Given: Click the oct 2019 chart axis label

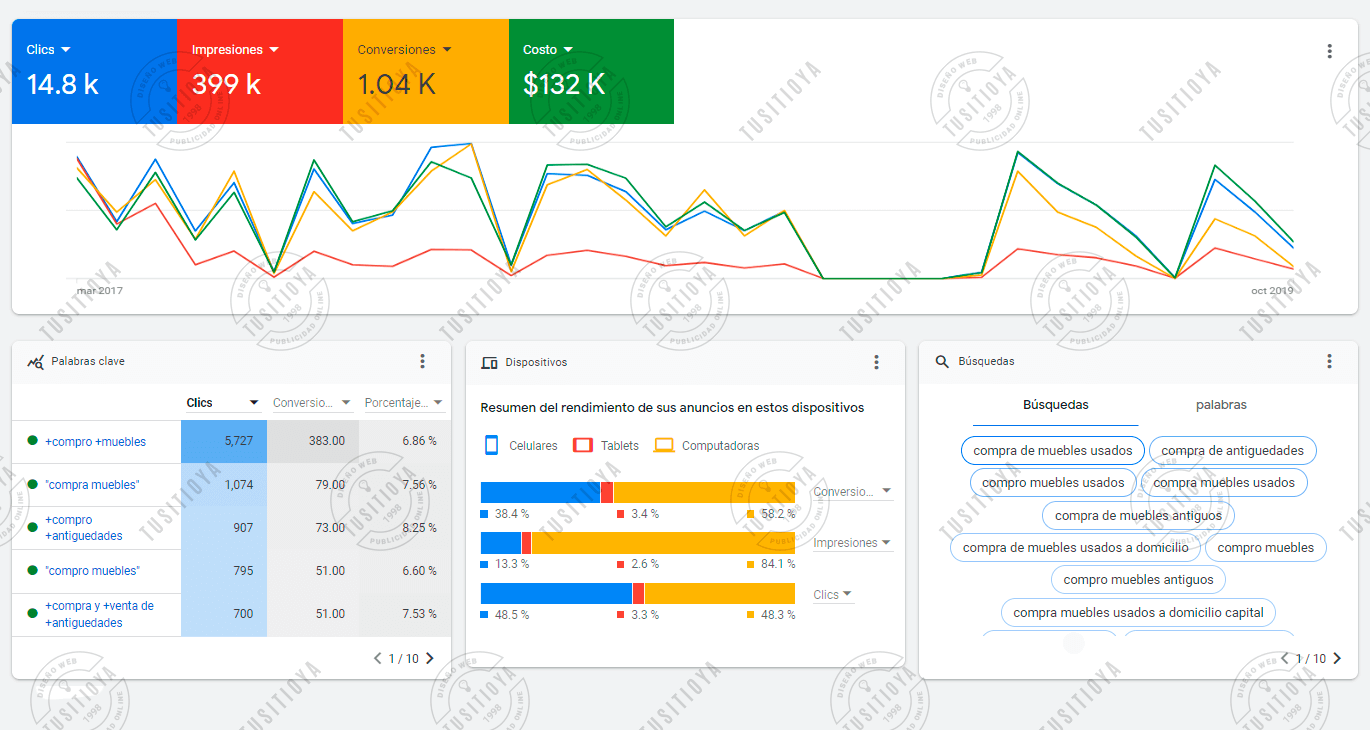Looking at the screenshot, I should coord(1272,291).
